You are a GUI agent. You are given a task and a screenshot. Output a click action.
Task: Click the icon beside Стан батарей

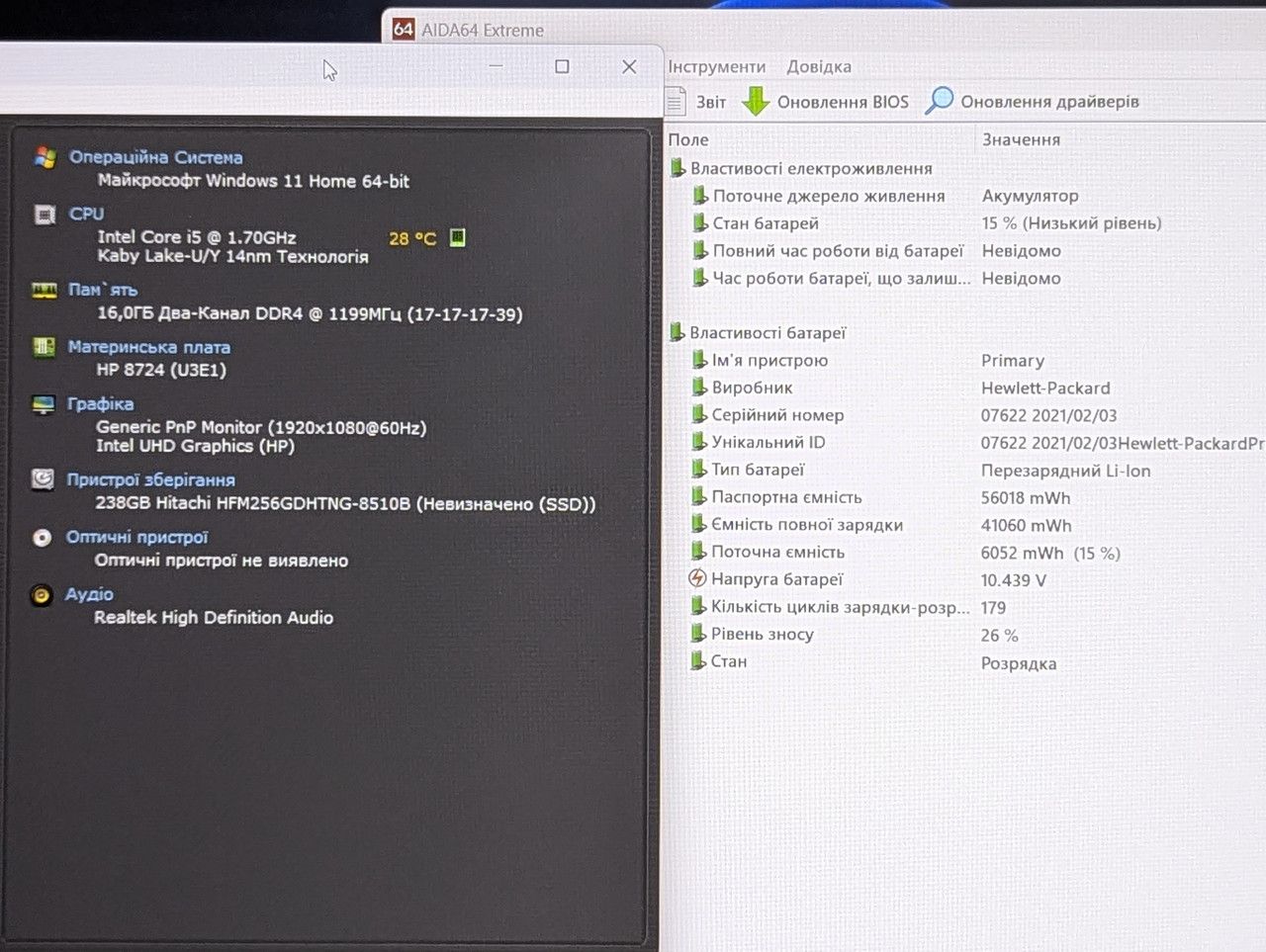tap(700, 223)
